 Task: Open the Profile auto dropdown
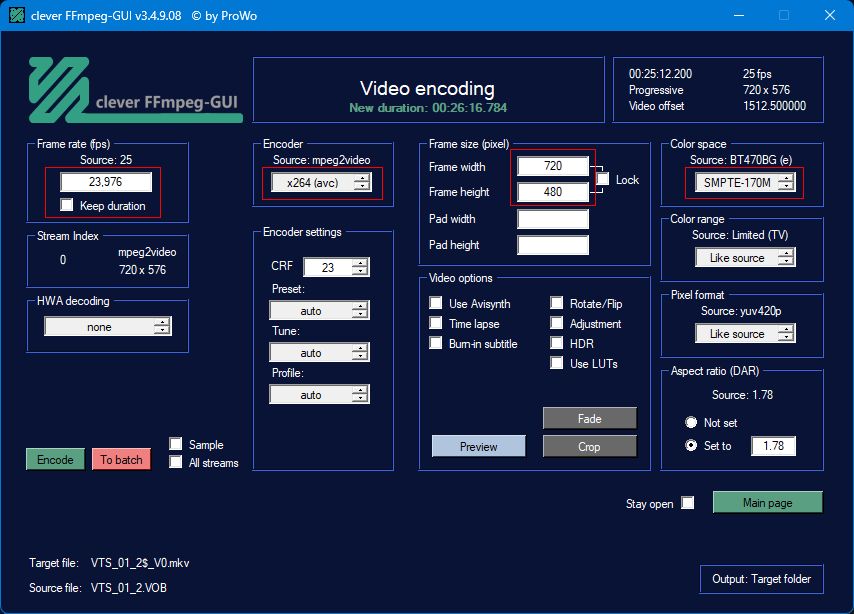[319, 394]
